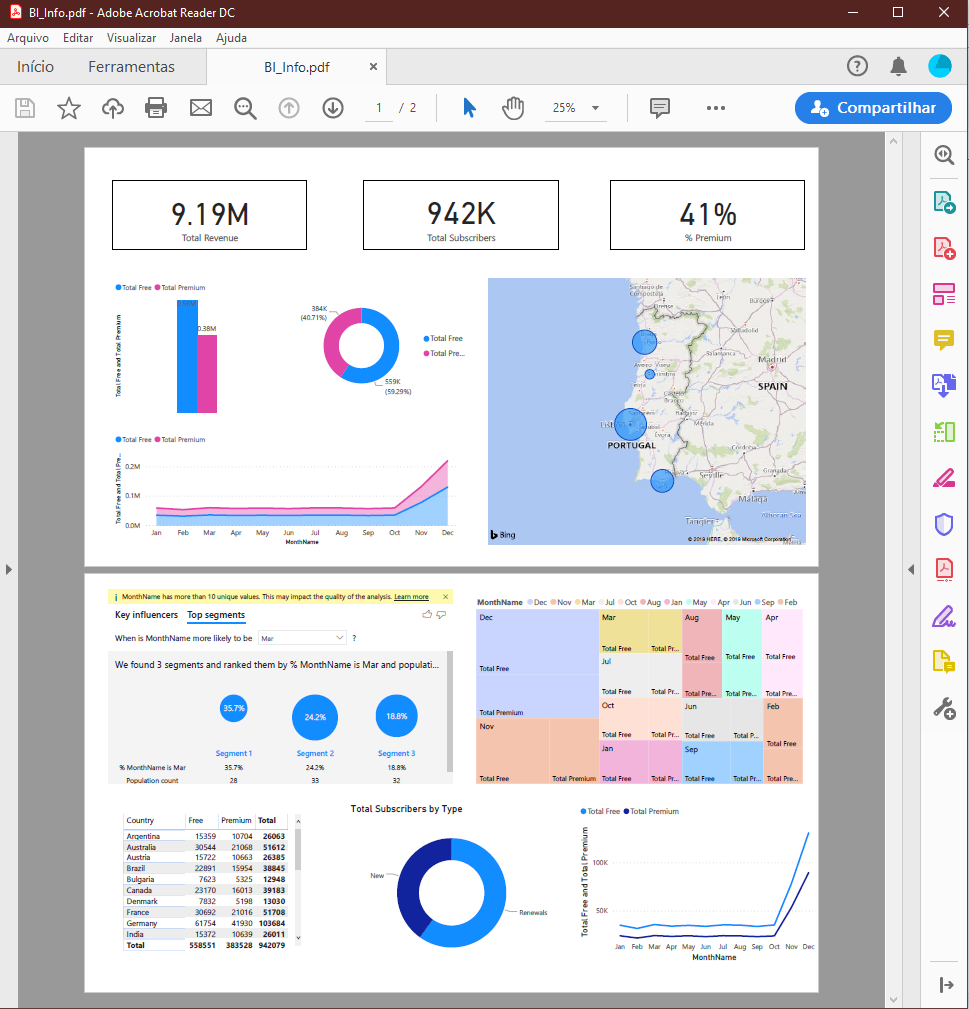Go to next page arrow
The image size is (969, 1009).
coord(333,108)
